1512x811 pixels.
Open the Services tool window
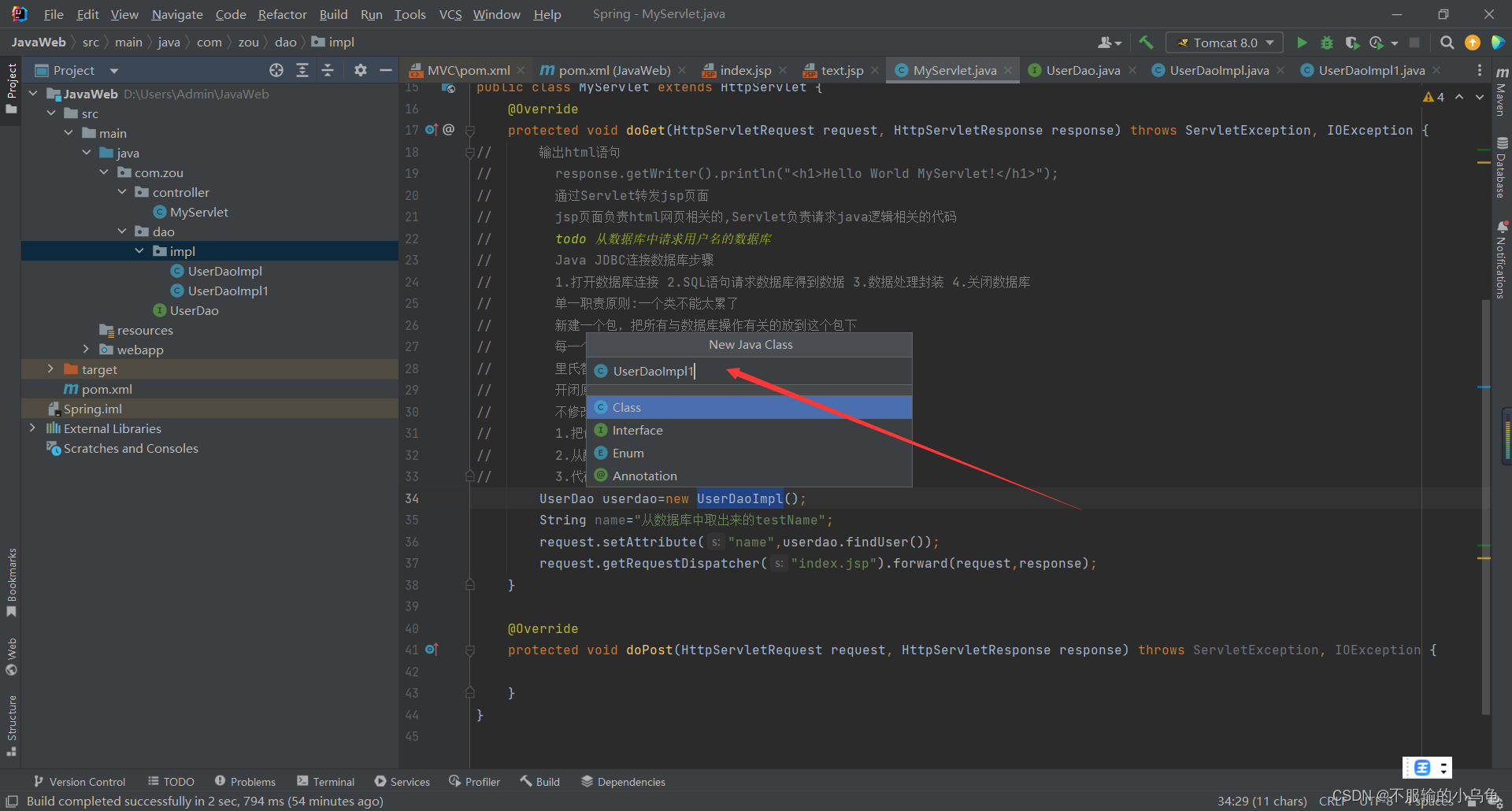[x=402, y=781]
